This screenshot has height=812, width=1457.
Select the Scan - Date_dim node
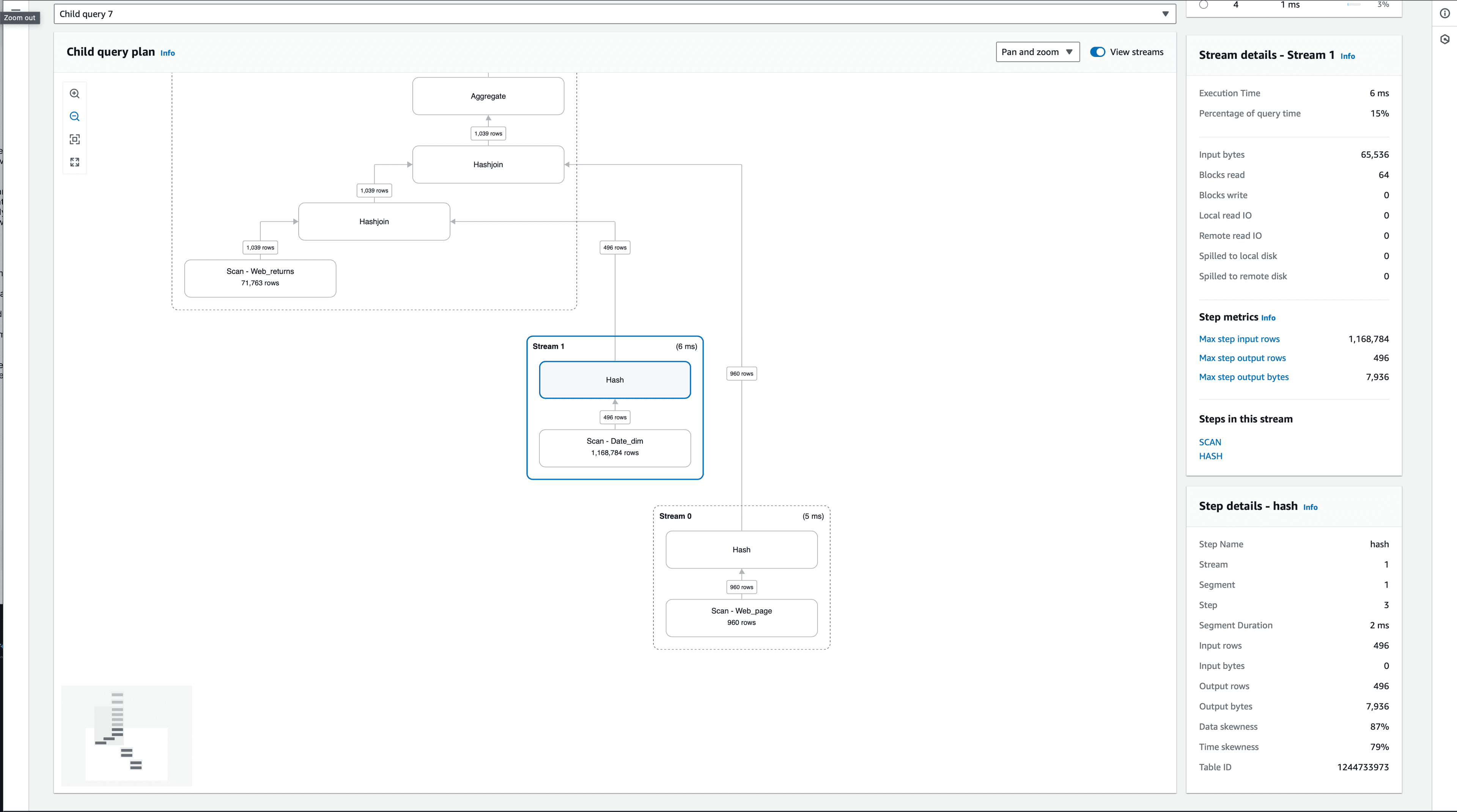point(614,447)
